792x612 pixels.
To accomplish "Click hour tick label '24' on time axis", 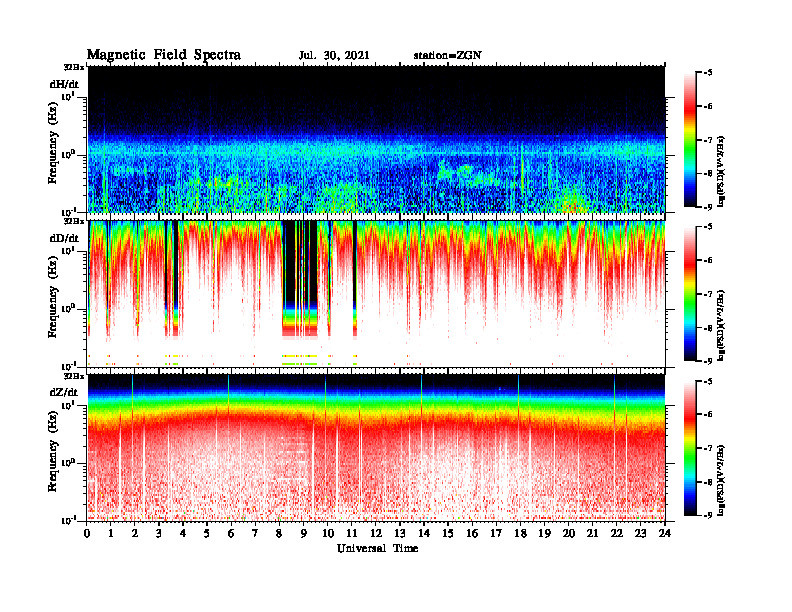I will (665, 533).
